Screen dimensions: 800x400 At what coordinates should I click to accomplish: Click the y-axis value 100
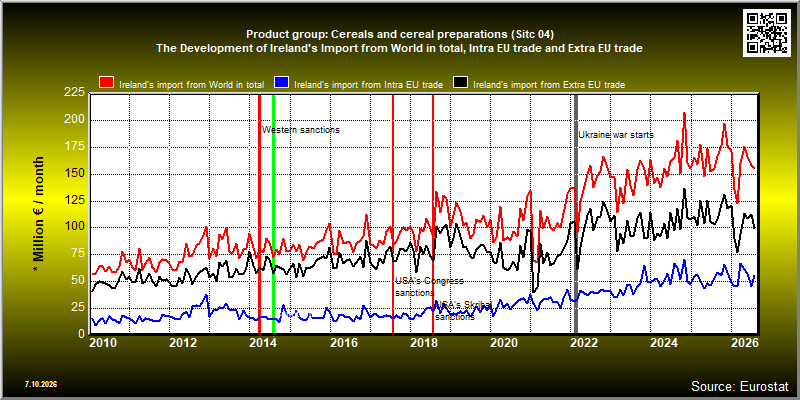pos(74,227)
